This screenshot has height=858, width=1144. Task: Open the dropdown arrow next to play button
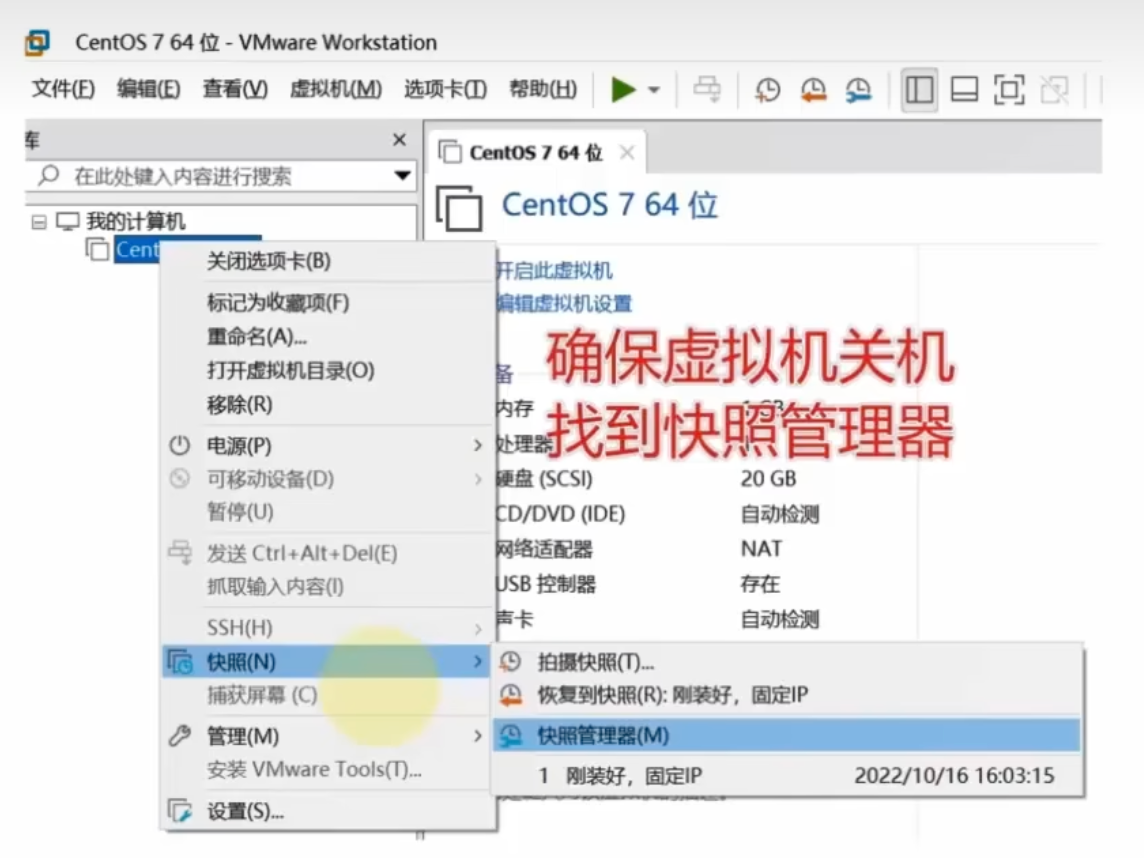[x=654, y=90]
